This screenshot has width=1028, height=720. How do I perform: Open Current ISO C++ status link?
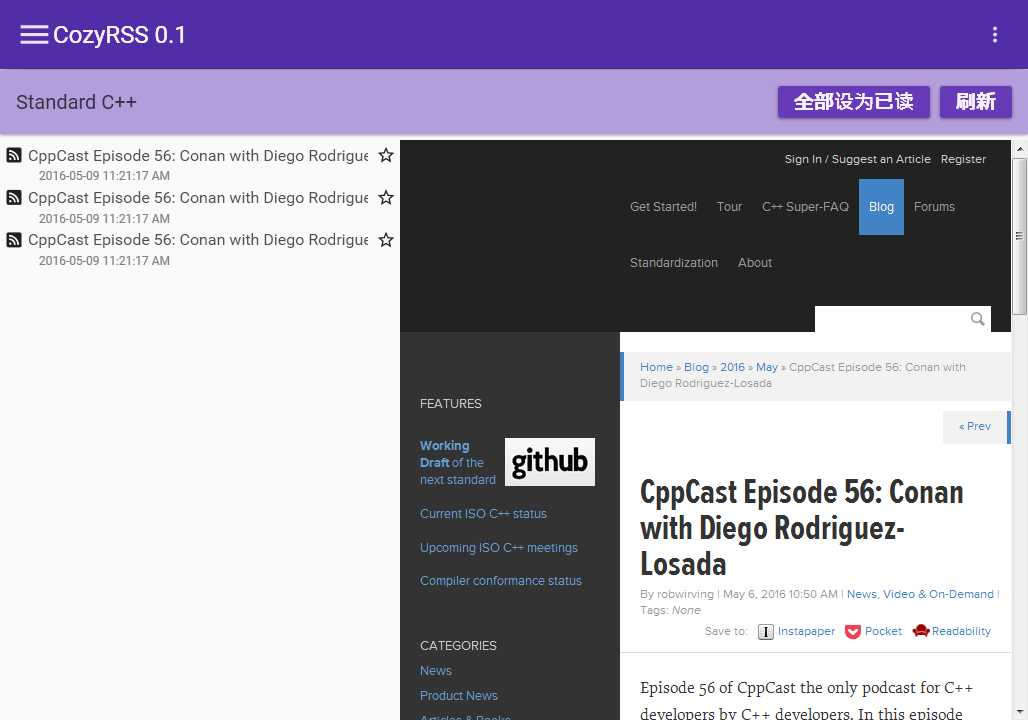(x=483, y=514)
